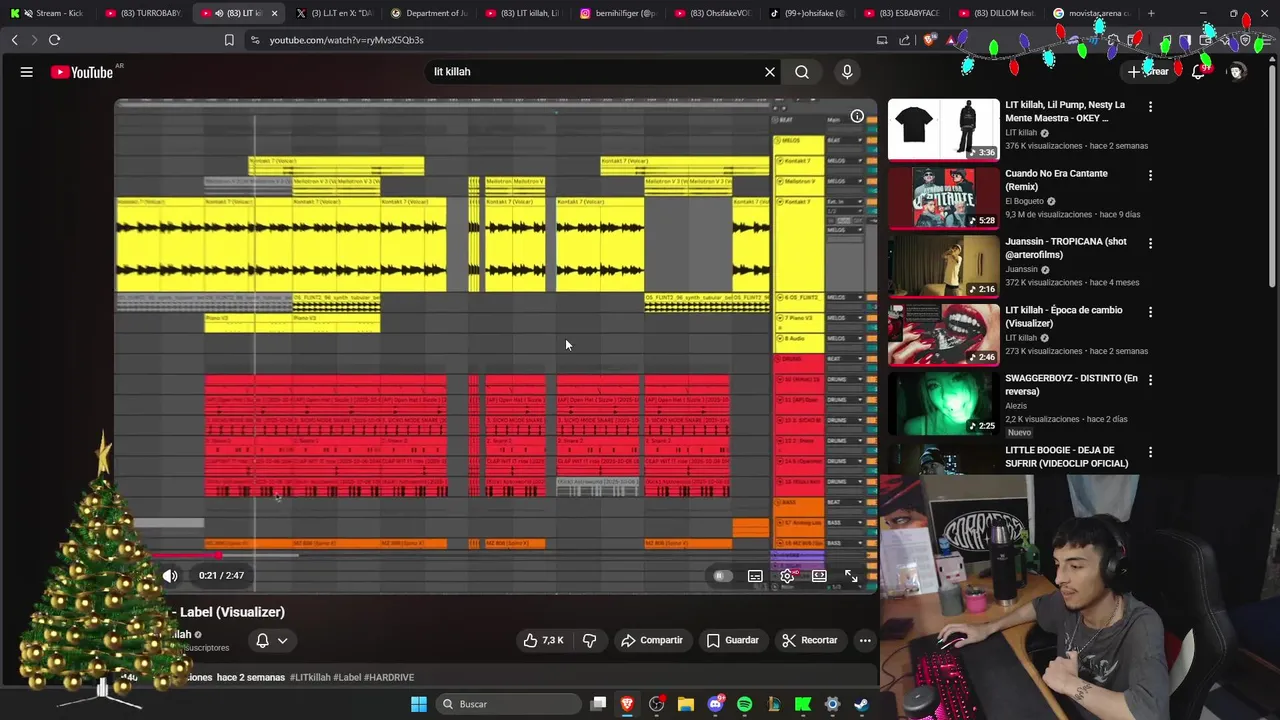The width and height of the screenshot is (1280, 720).
Task: Open channel notification bell dropdown
Action: coord(271,640)
